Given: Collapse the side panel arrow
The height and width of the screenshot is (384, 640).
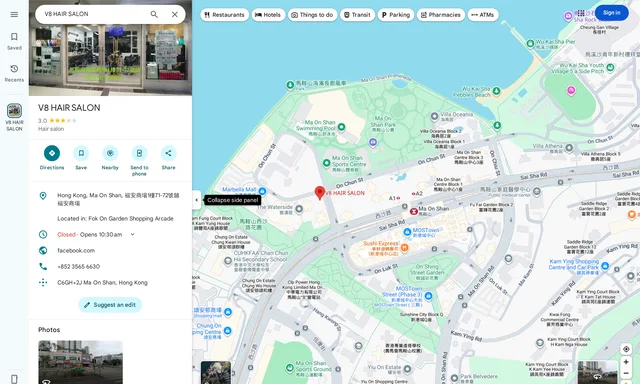Looking at the screenshot, I should coord(196,200).
